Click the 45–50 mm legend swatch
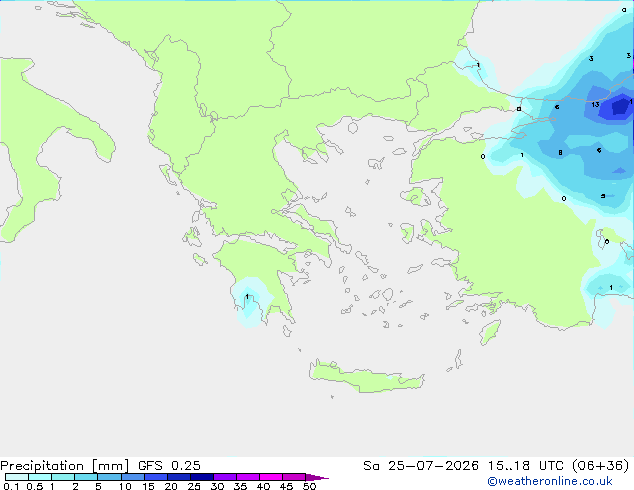Viewport: 634px width, 490px height. click(294, 477)
